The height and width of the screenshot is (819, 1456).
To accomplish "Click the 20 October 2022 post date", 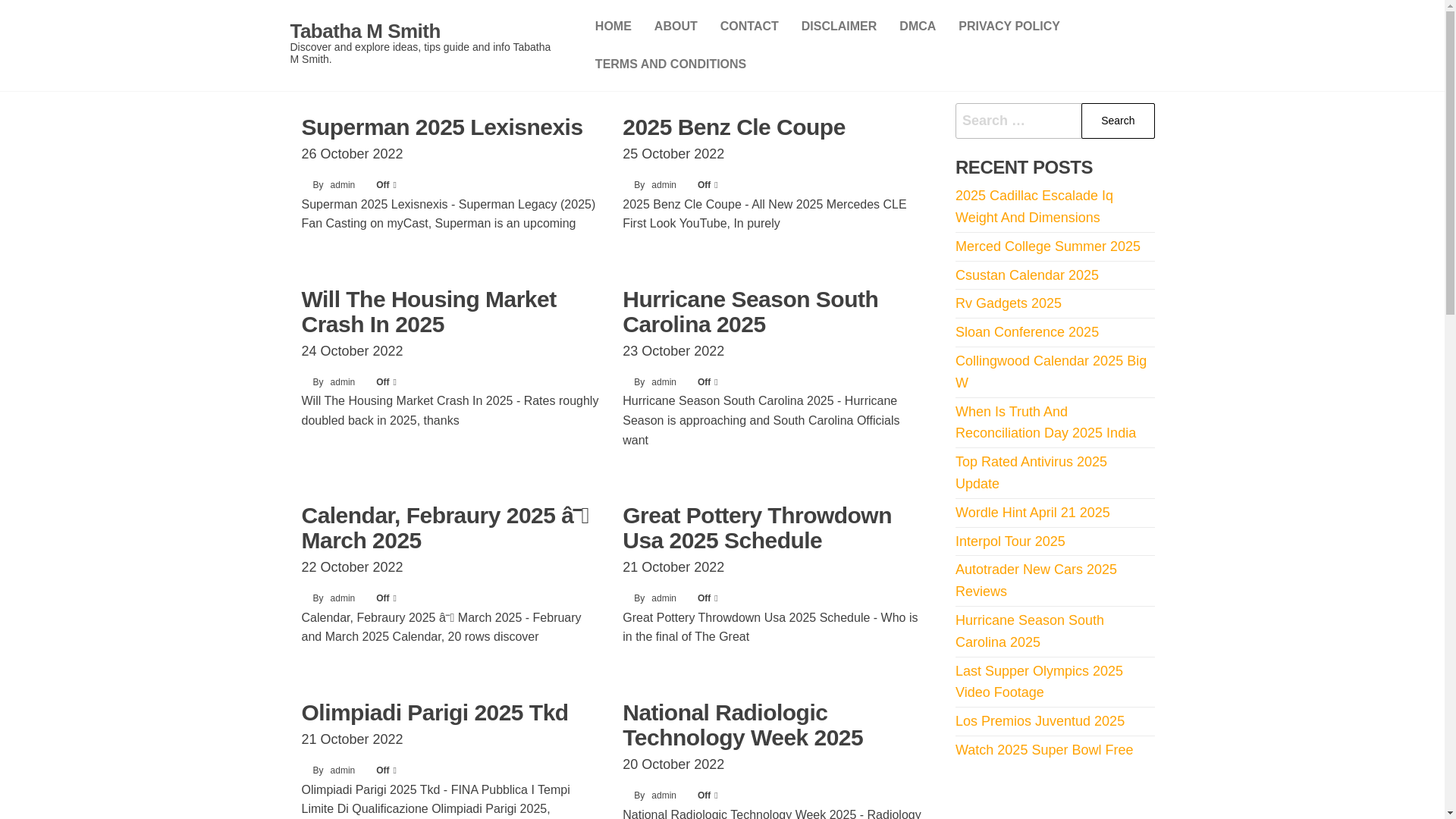I will tap(673, 764).
